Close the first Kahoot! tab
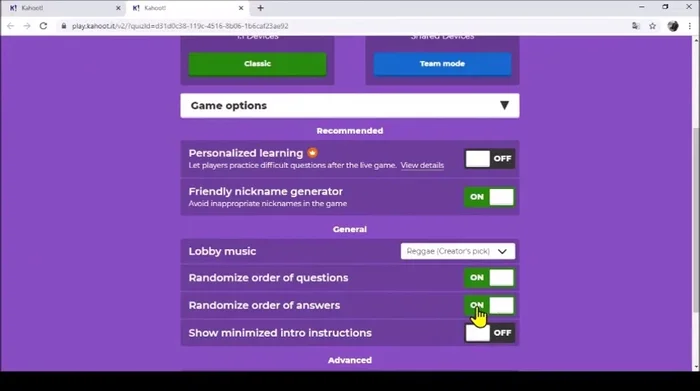 point(118,8)
